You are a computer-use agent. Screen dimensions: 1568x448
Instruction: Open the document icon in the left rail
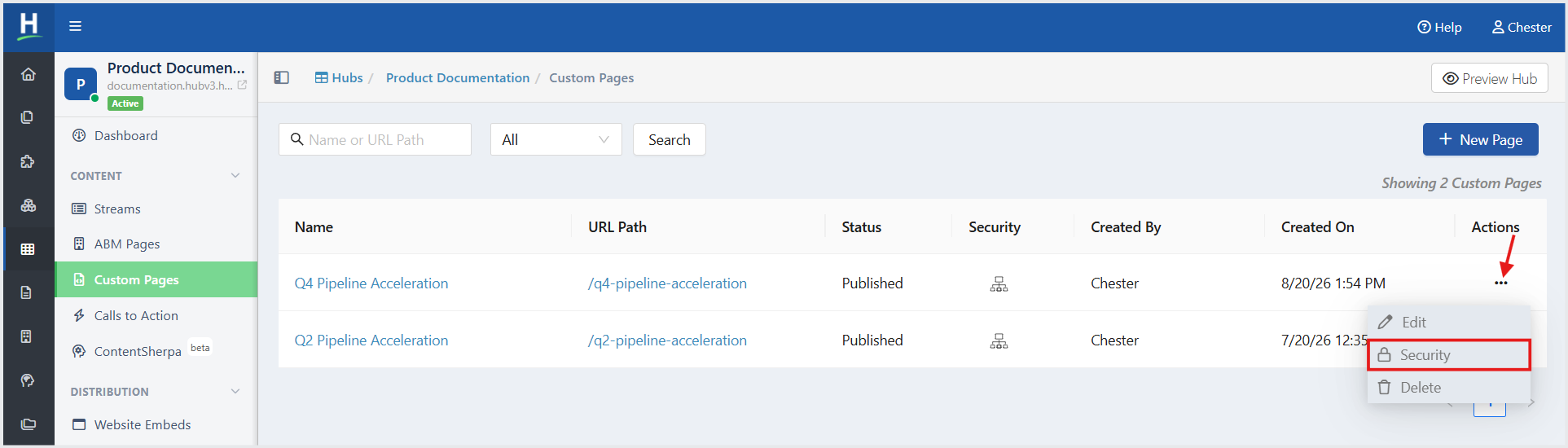26,292
